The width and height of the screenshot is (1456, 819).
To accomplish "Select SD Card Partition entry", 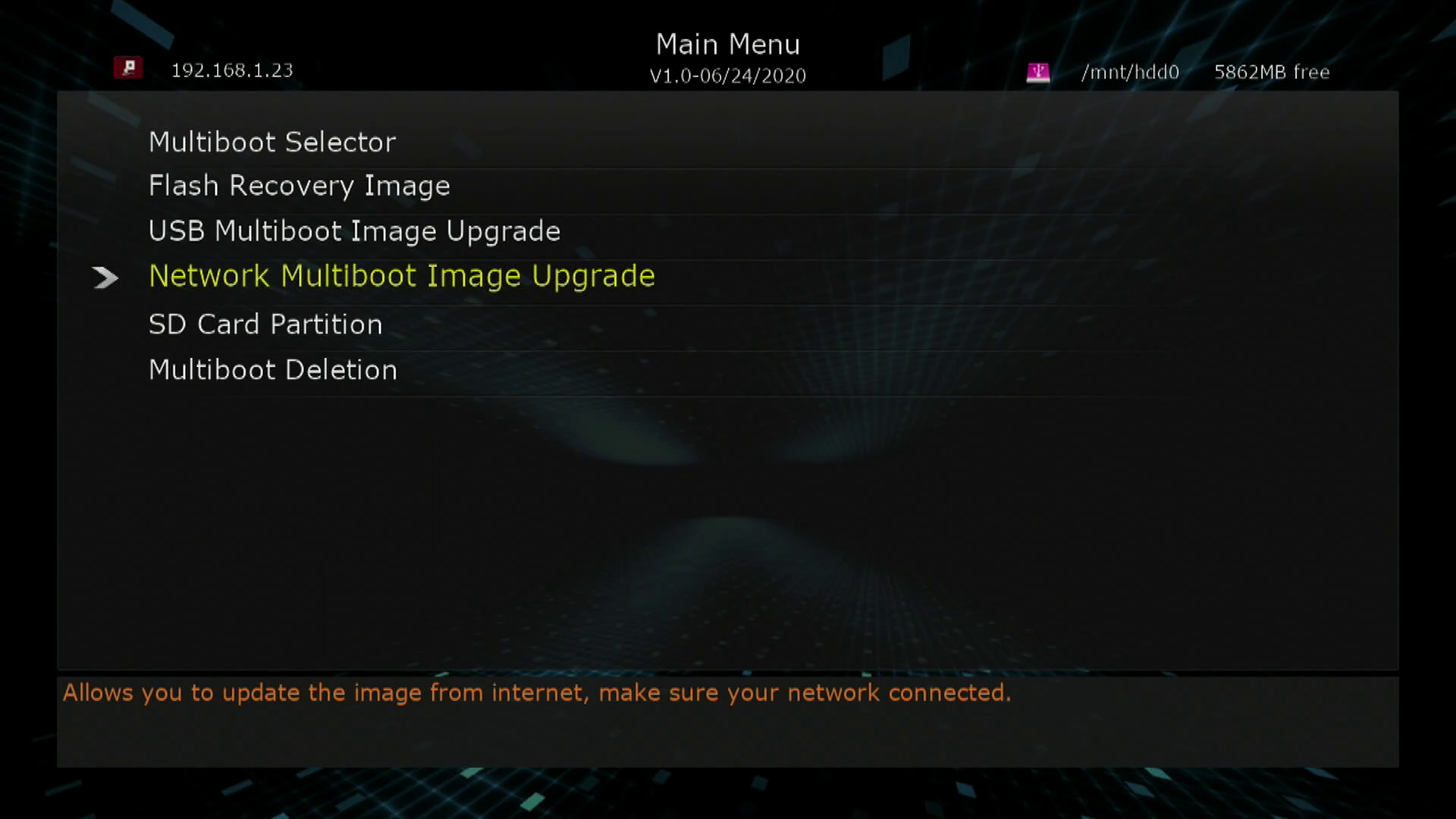I will pos(265,325).
